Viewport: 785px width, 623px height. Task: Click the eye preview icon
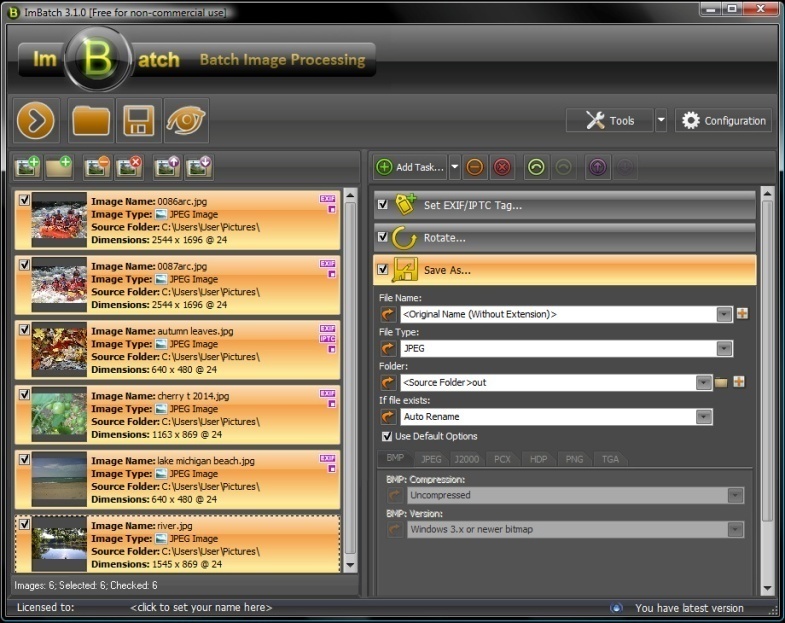(x=187, y=121)
